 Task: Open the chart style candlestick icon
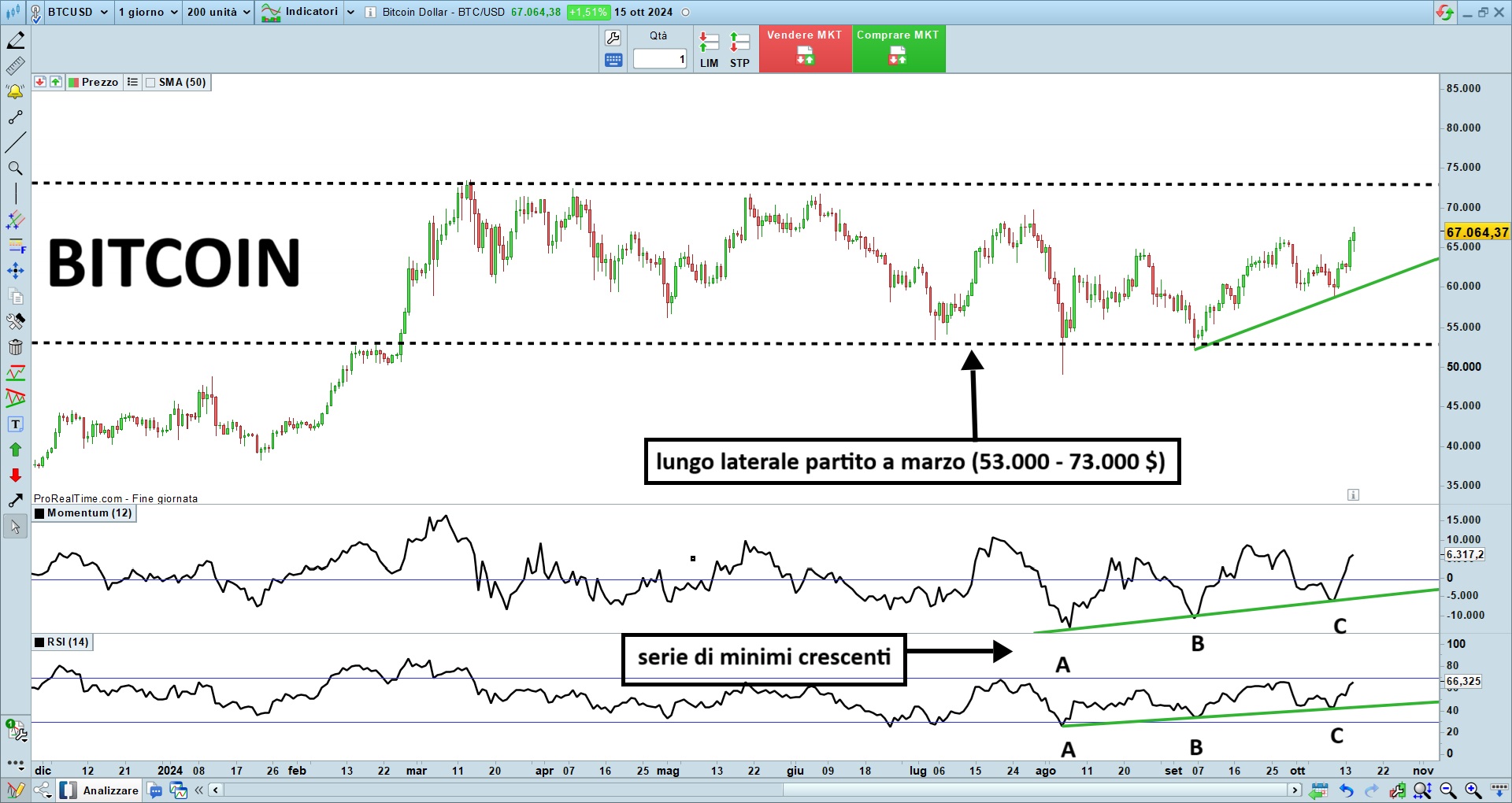(13, 12)
